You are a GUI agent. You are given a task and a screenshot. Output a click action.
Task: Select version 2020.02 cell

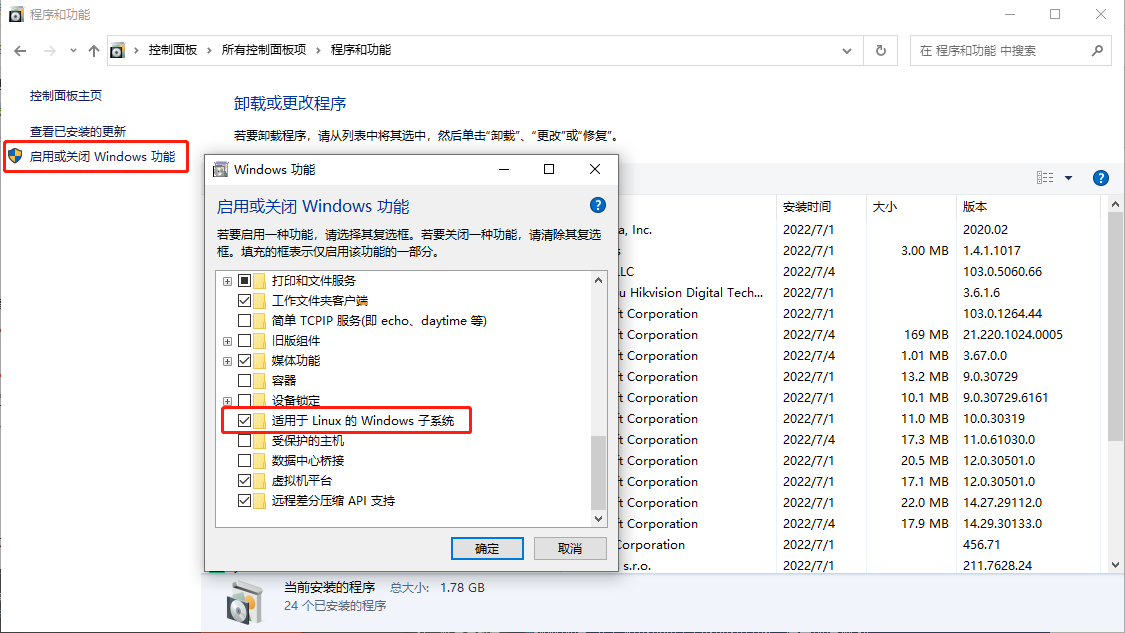(985, 230)
